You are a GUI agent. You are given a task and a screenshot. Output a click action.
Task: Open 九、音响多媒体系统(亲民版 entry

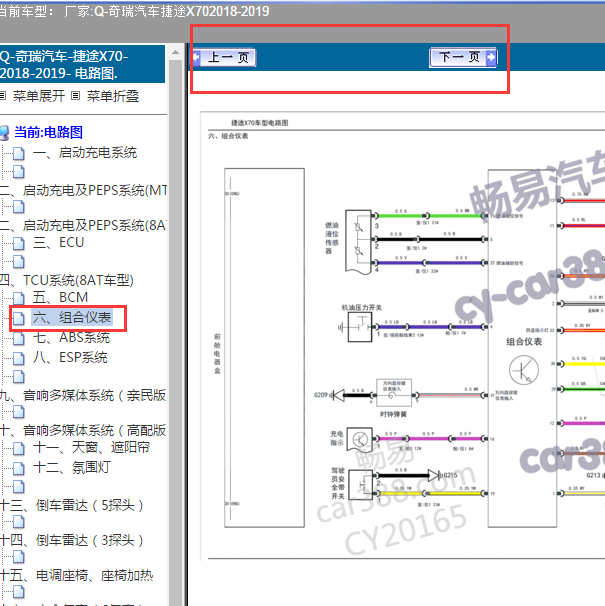click(83, 395)
